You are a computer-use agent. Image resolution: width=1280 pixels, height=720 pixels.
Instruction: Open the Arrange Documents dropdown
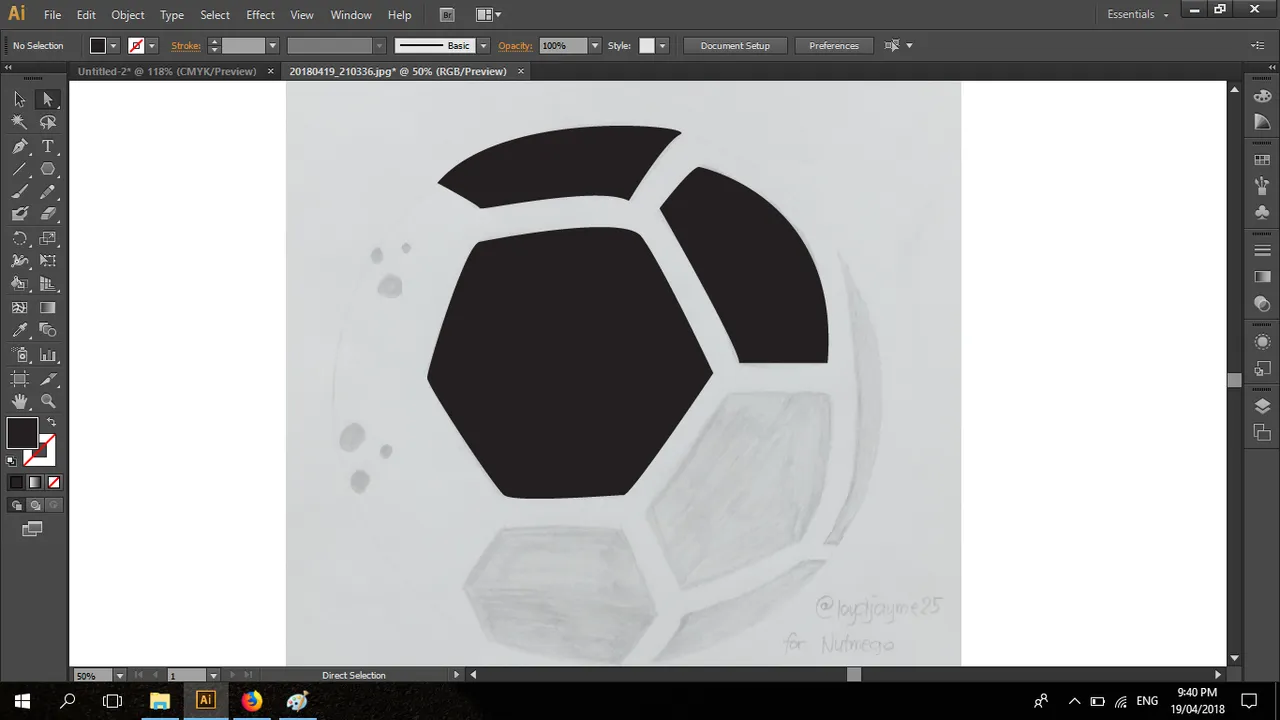click(488, 15)
